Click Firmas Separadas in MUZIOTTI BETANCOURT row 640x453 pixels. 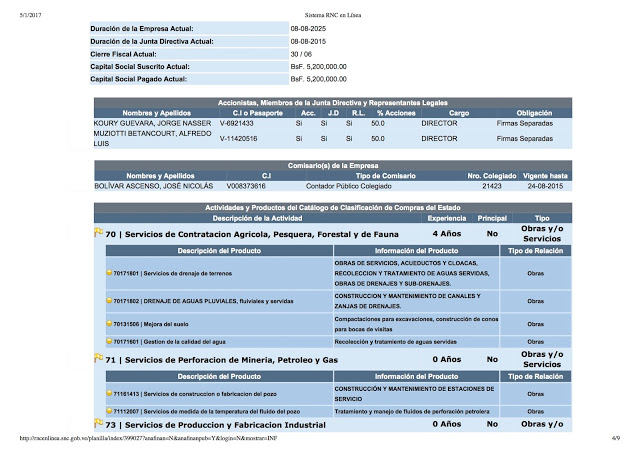pyautogui.click(x=524, y=139)
